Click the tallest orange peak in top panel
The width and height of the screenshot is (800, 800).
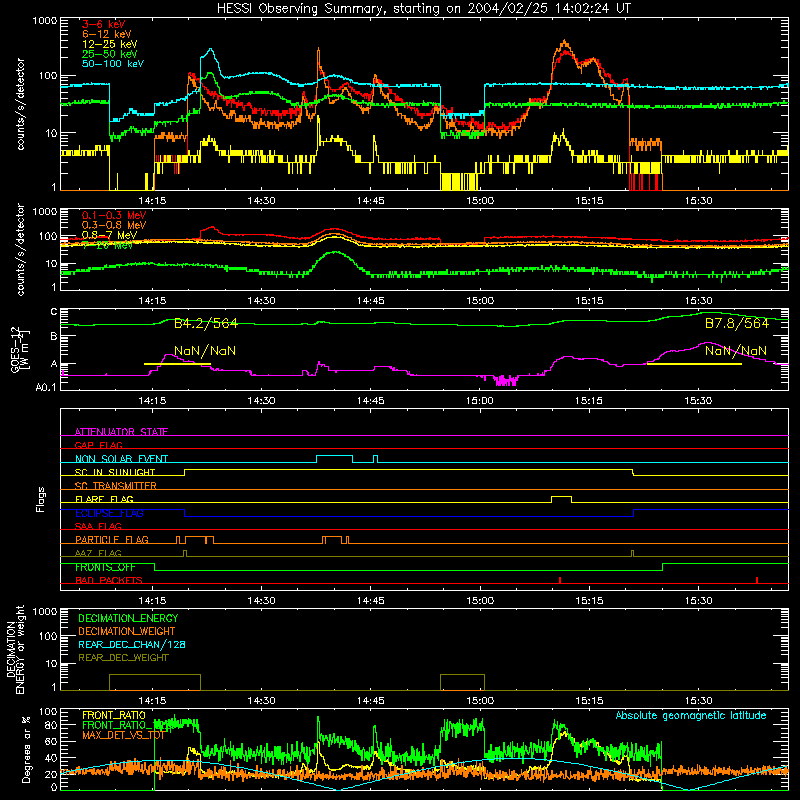tap(564, 42)
